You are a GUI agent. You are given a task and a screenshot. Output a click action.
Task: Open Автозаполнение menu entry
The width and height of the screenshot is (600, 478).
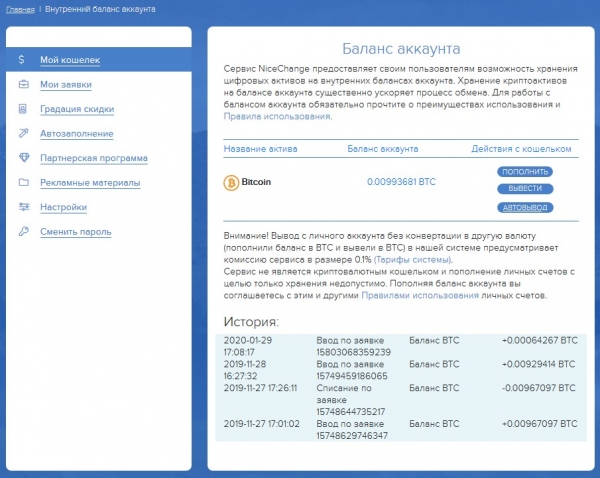(x=77, y=134)
